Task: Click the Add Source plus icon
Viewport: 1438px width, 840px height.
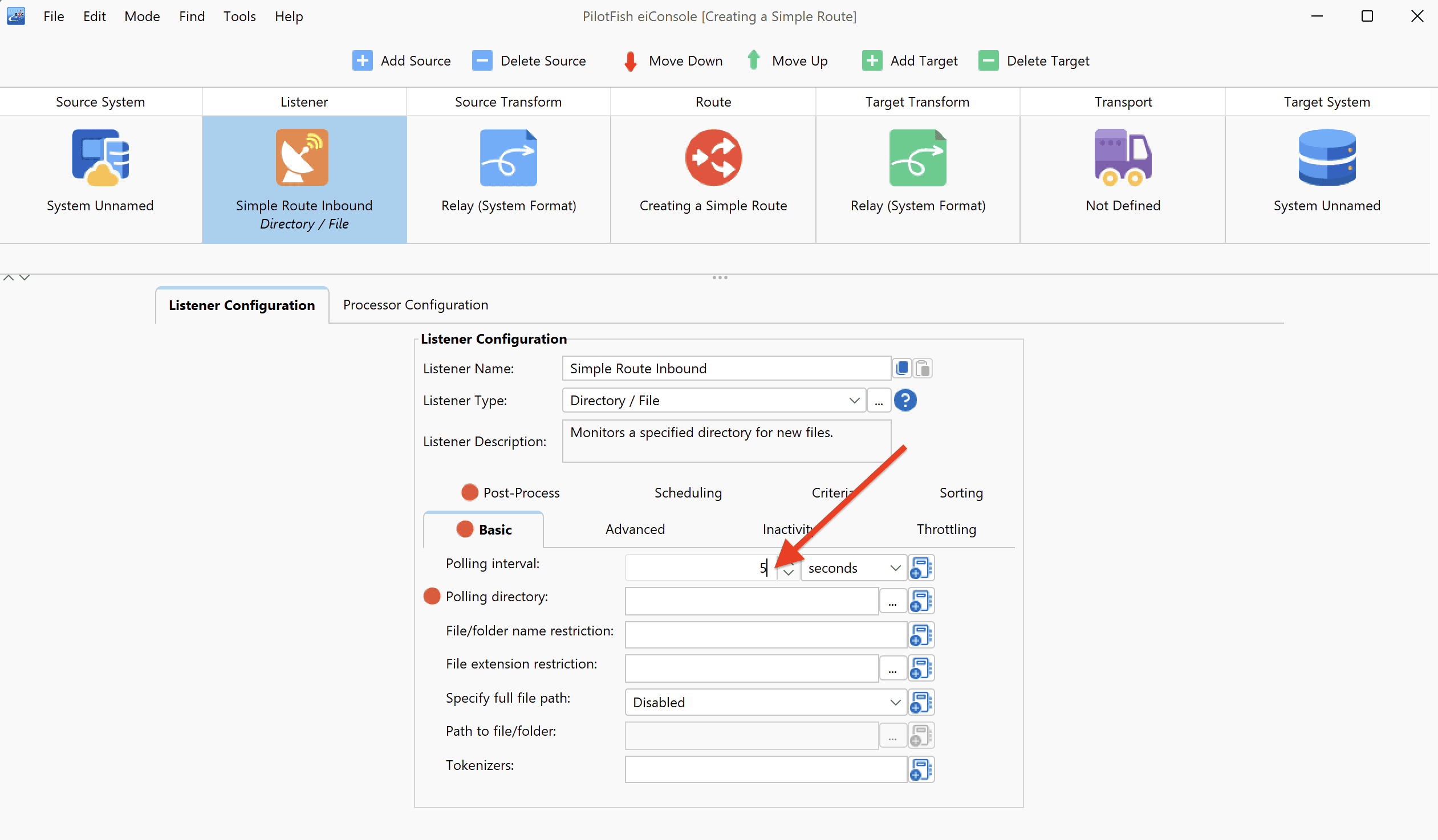Action: (x=363, y=60)
